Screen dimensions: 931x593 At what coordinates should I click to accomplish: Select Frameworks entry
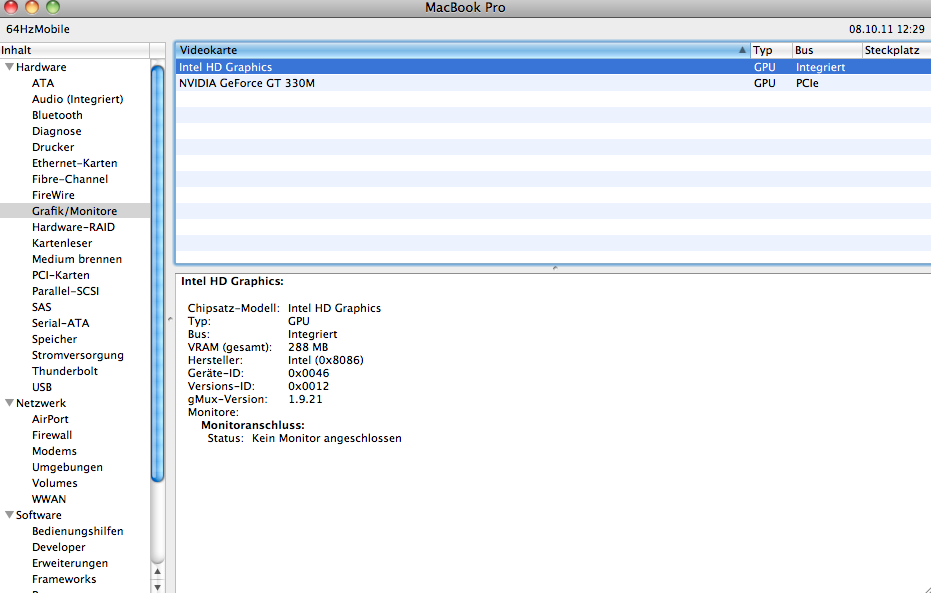(64, 579)
